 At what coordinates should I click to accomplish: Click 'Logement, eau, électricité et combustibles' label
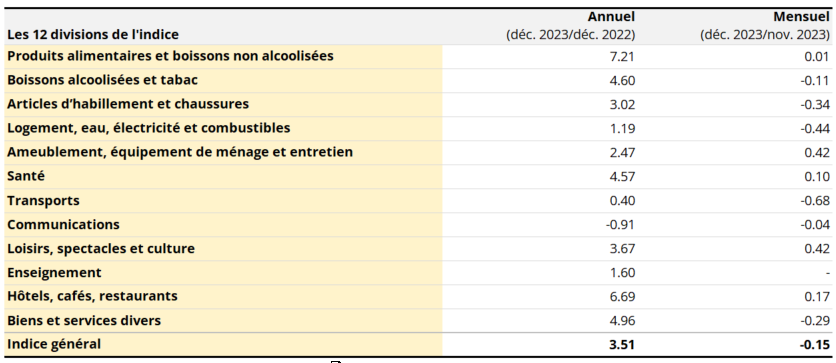pos(149,128)
